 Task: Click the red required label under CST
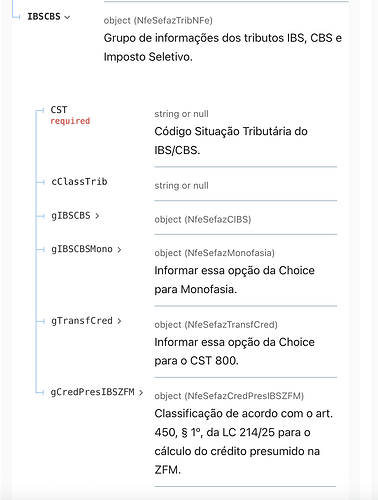point(70,121)
